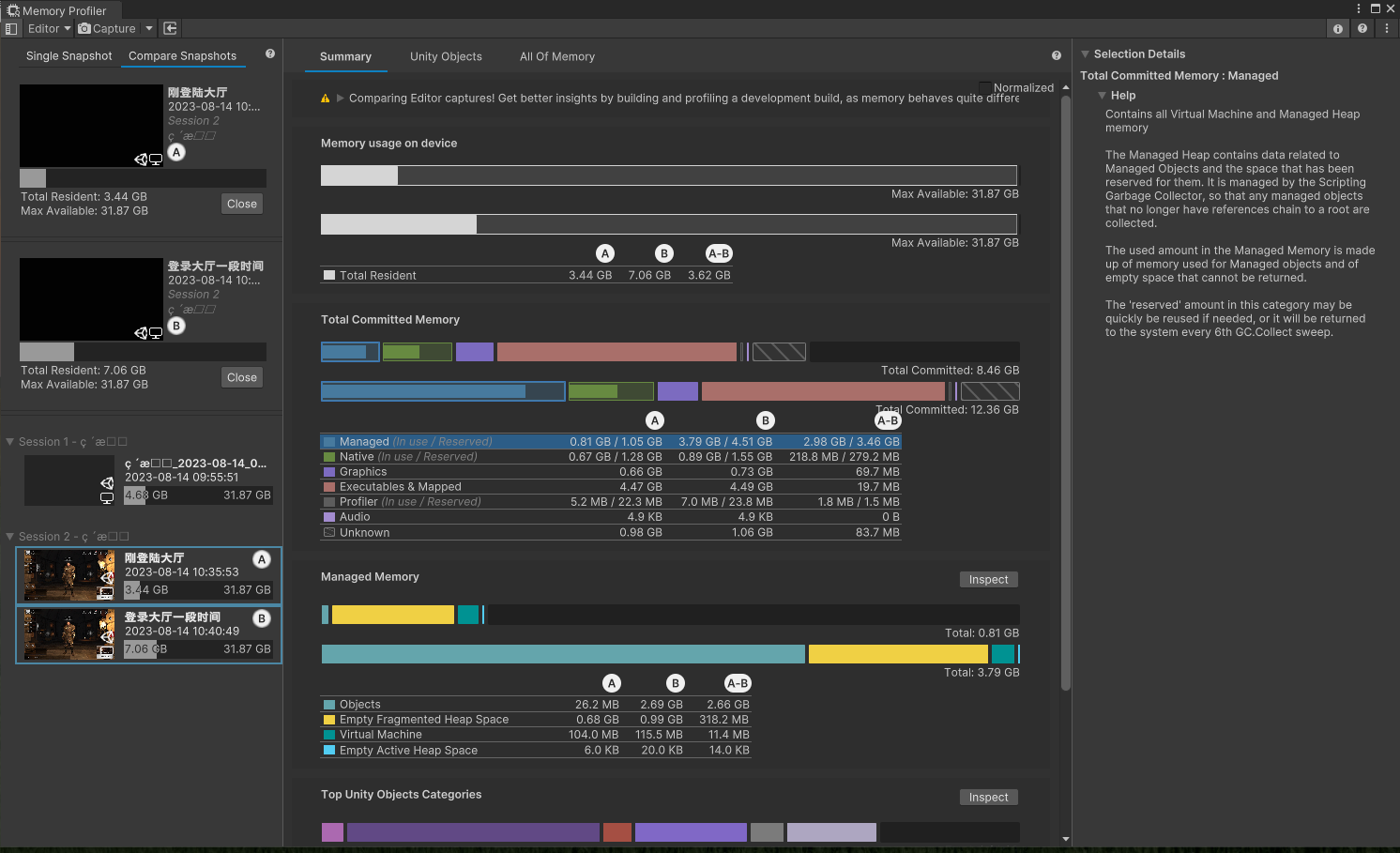This screenshot has width=1400, height=853.
Task: Select the 10:40:49 snapshot in Session 2
Action: [x=148, y=634]
